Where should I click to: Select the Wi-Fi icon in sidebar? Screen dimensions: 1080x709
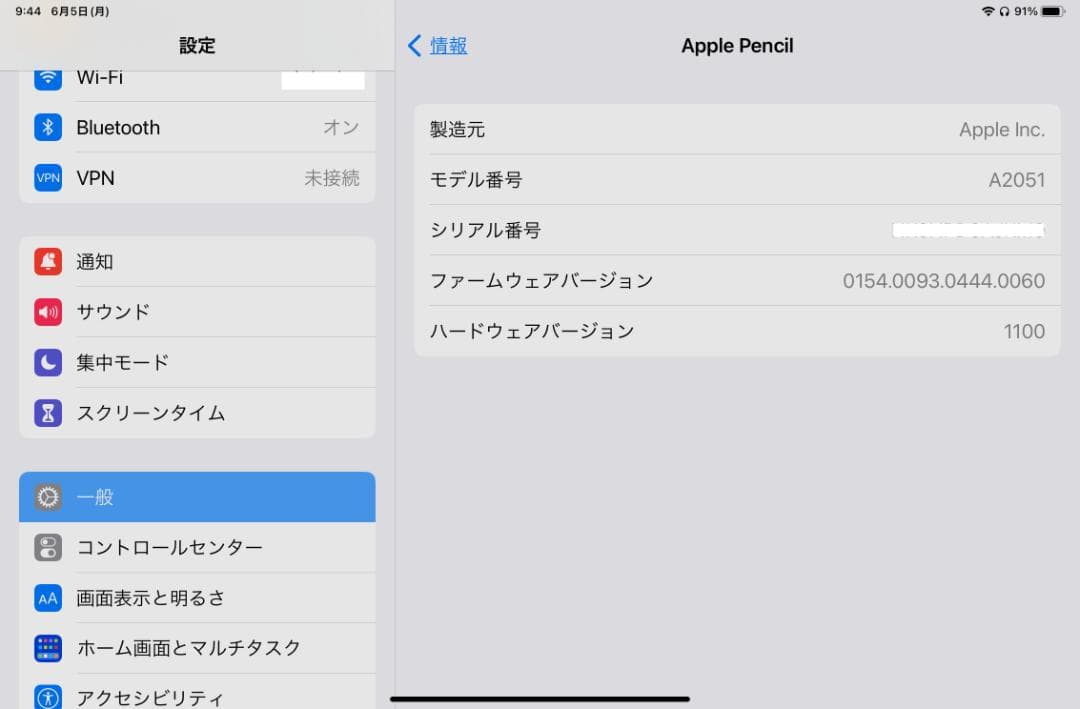47,77
